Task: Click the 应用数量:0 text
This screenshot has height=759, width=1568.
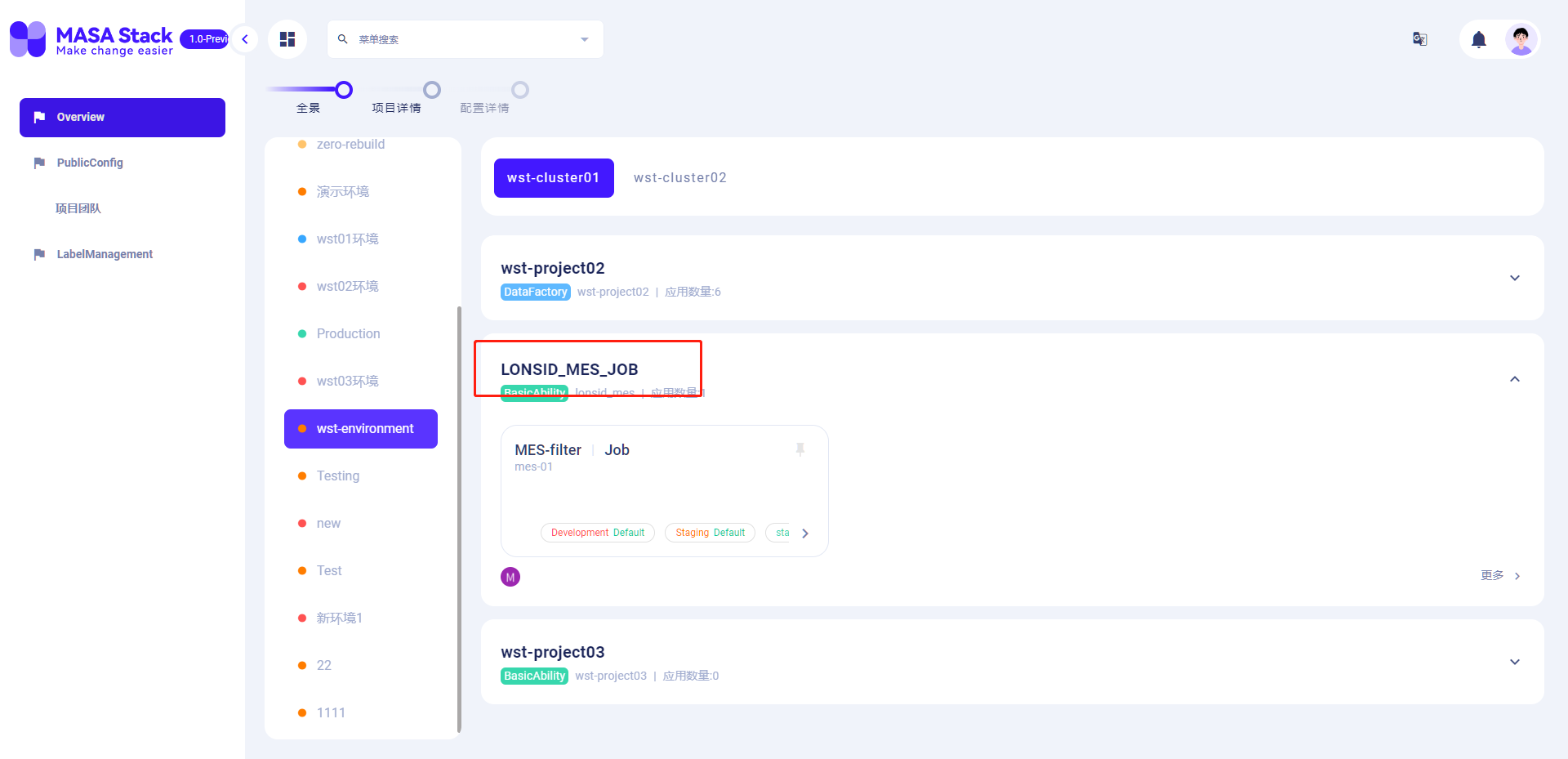Action: (691, 676)
